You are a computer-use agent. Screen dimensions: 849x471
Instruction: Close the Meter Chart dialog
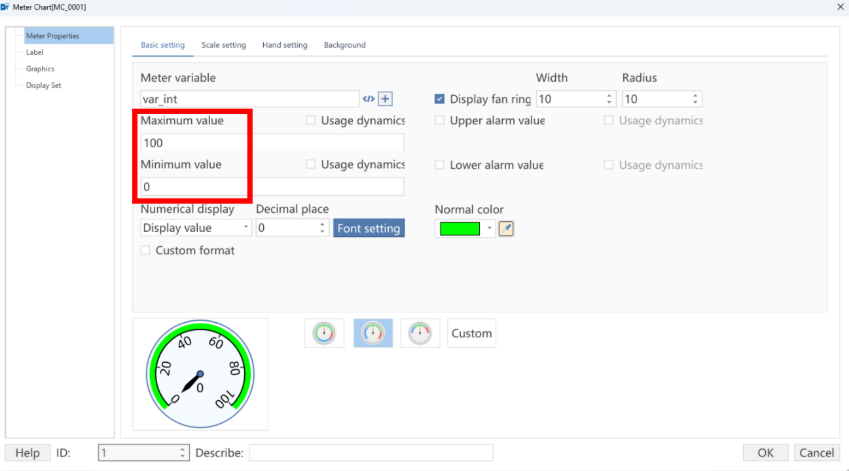tap(840, 7)
